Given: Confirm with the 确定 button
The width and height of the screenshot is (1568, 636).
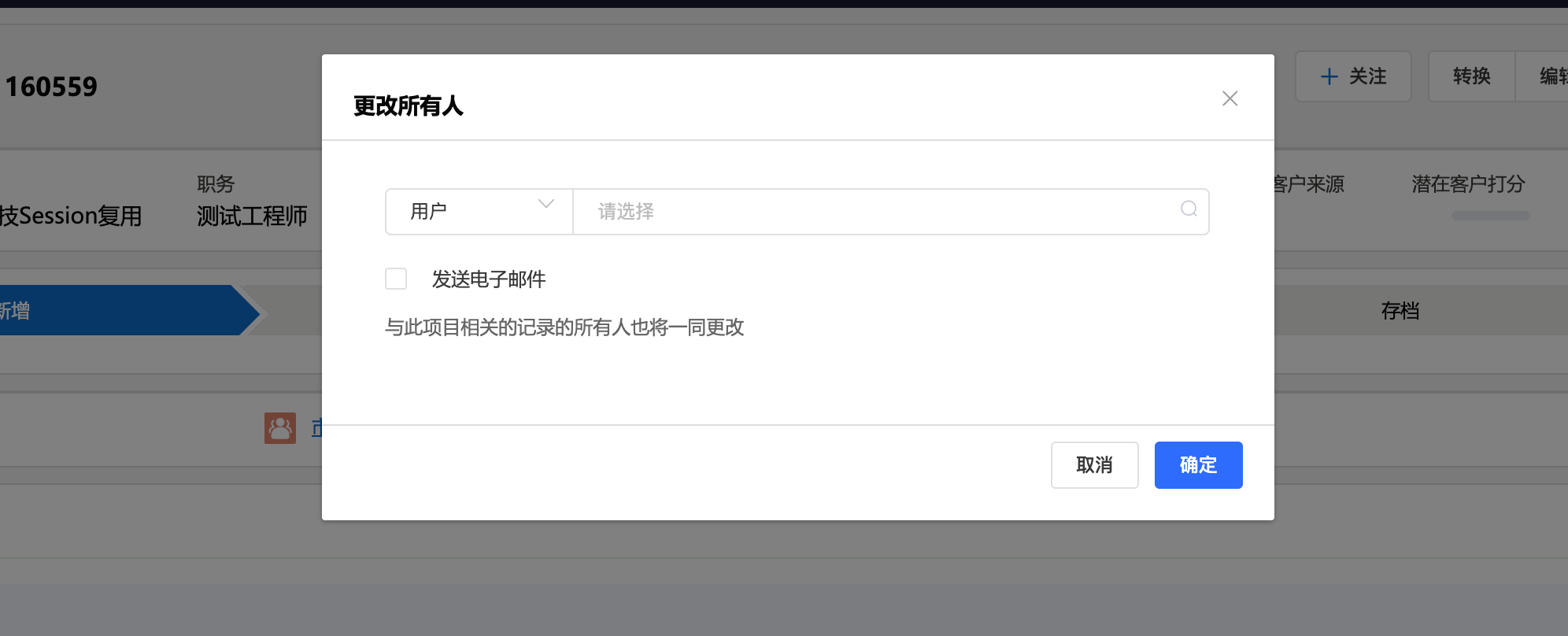Looking at the screenshot, I should [1198, 465].
